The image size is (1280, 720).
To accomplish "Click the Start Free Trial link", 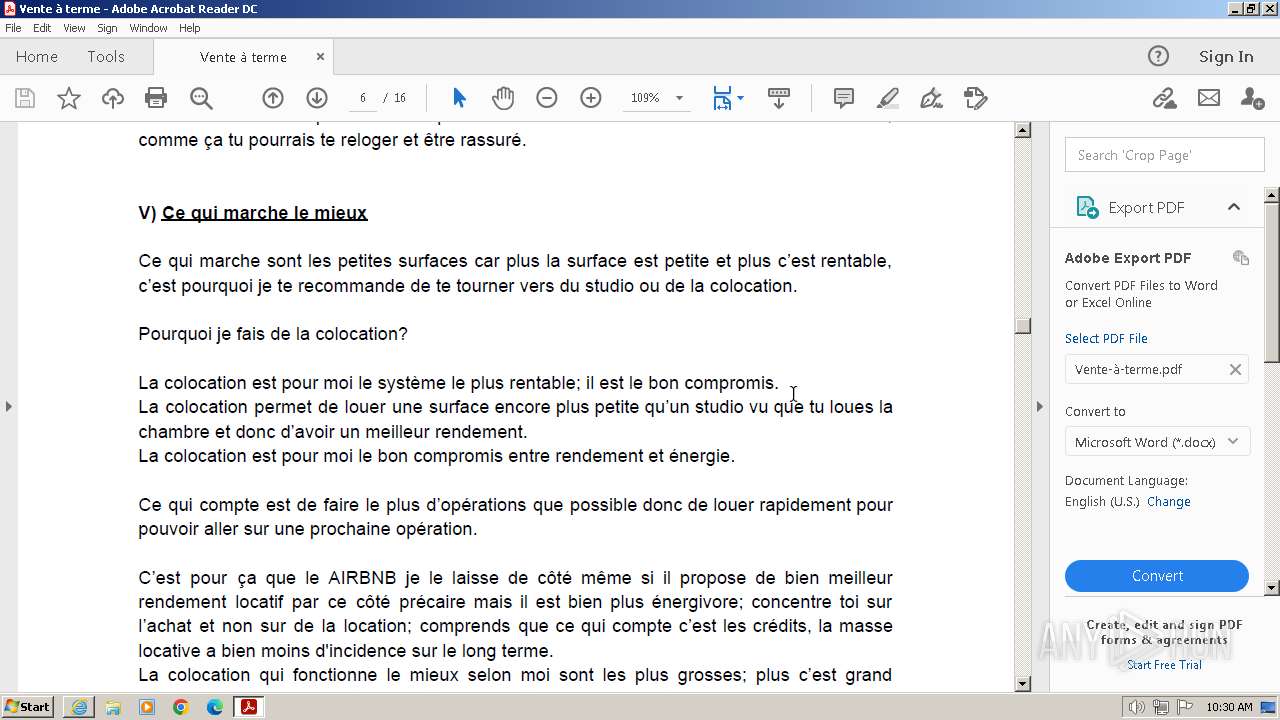I will click(x=1164, y=665).
